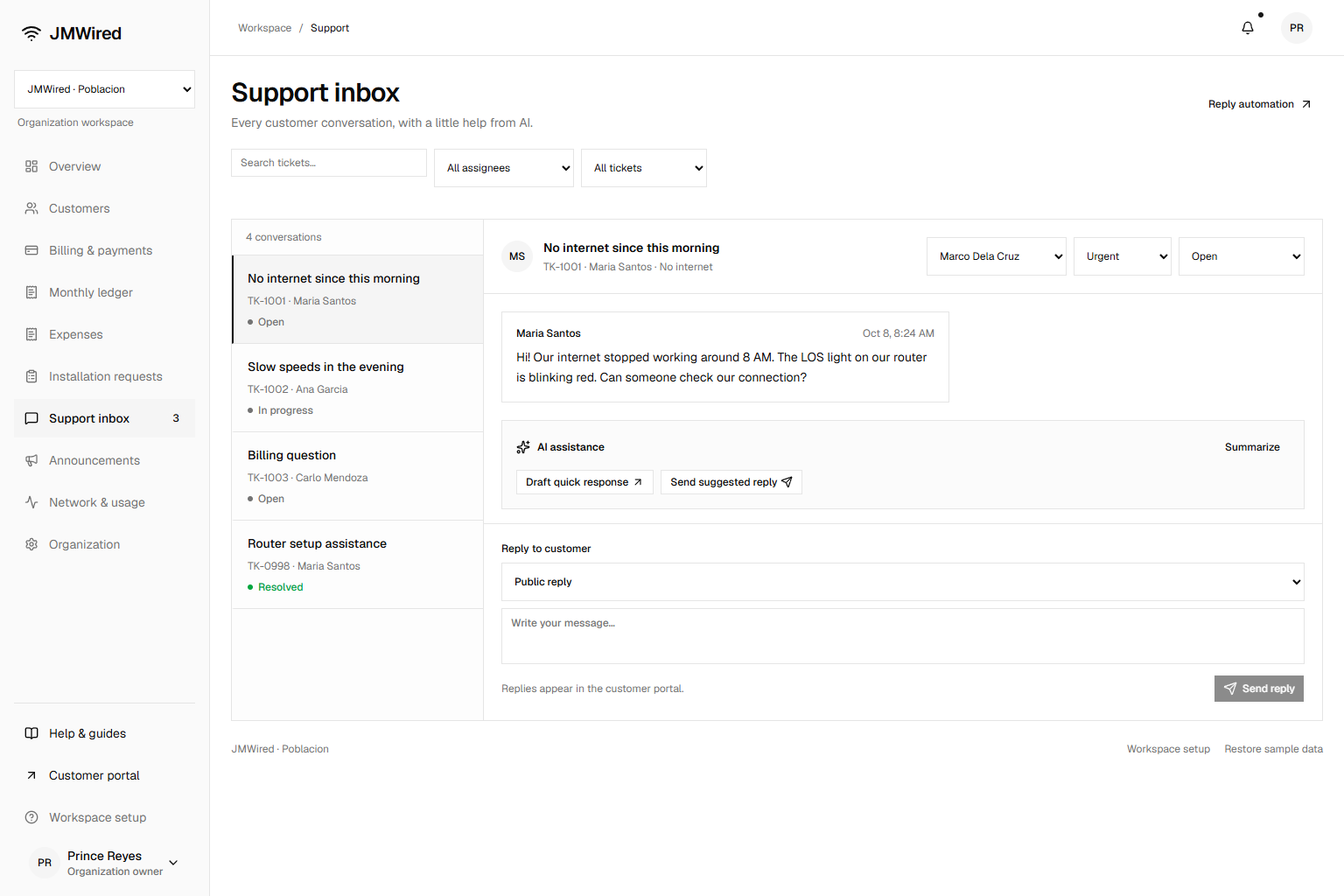Click the Billing & payments card icon
The width and height of the screenshot is (1344, 896).
coord(31,250)
